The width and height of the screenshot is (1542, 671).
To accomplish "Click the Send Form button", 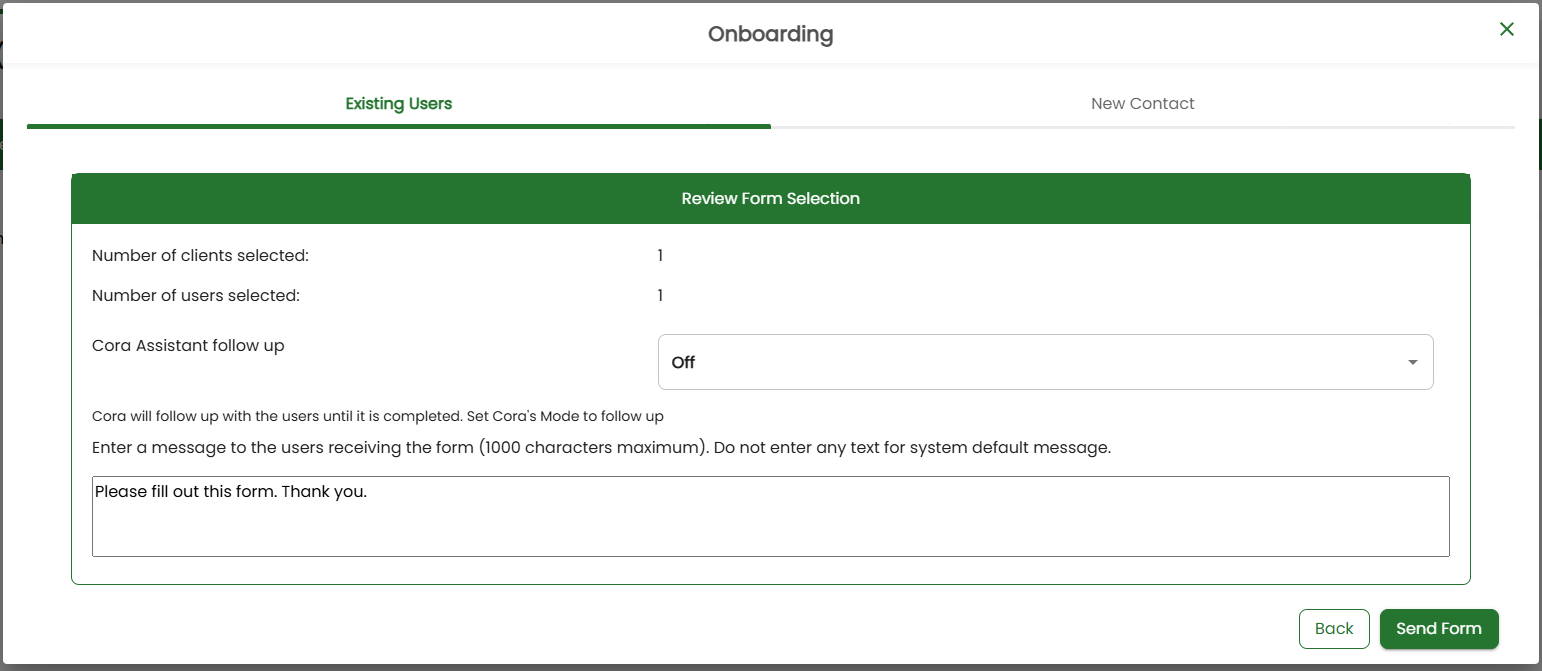I will 1438,629.
